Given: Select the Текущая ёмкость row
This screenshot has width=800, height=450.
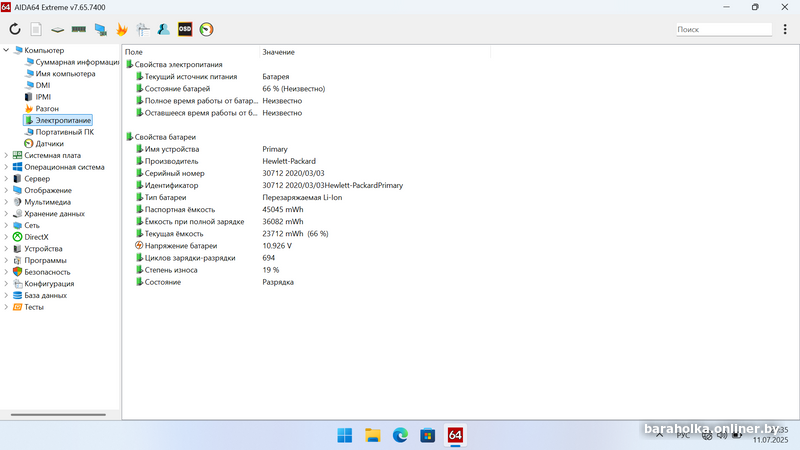Looking at the screenshot, I should 232,234.
